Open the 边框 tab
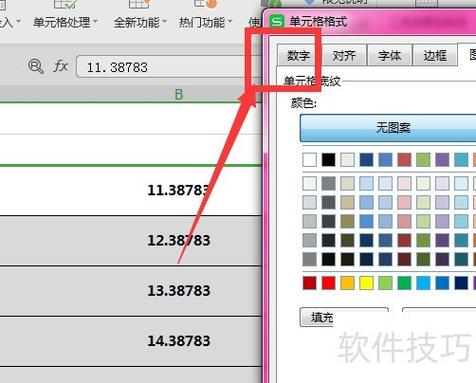476x383 pixels. [x=435, y=55]
